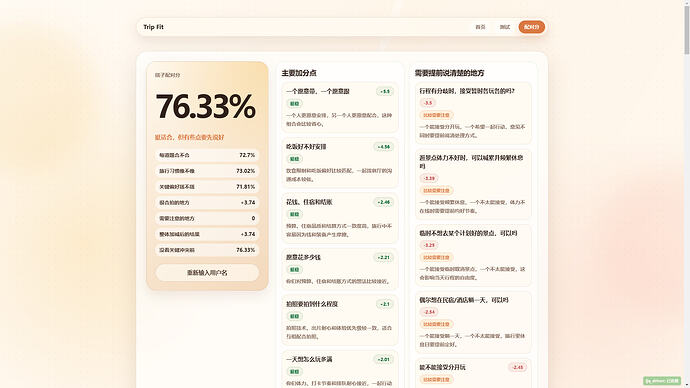This screenshot has height=388, width=690.
Task: Select the stat row showing 73.02%
Action: (x=207, y=171)
